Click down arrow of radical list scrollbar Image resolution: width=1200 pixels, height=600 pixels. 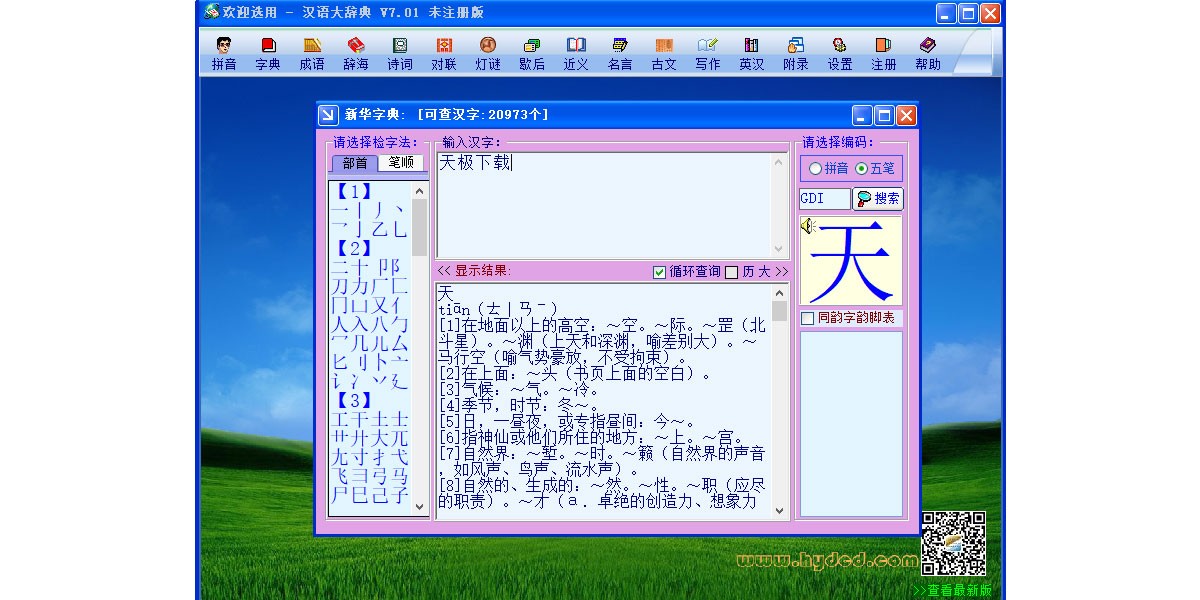click(x=420, y=507)
